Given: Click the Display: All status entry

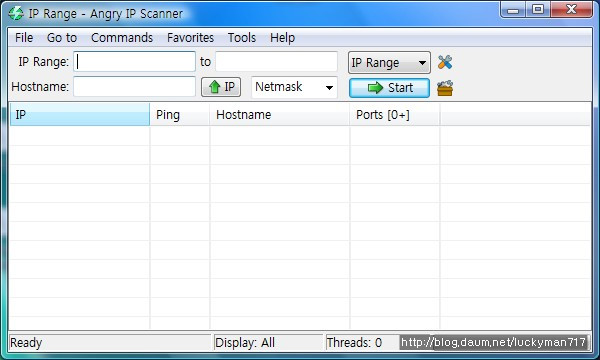Looking at the screenshot, I should 245,342.
